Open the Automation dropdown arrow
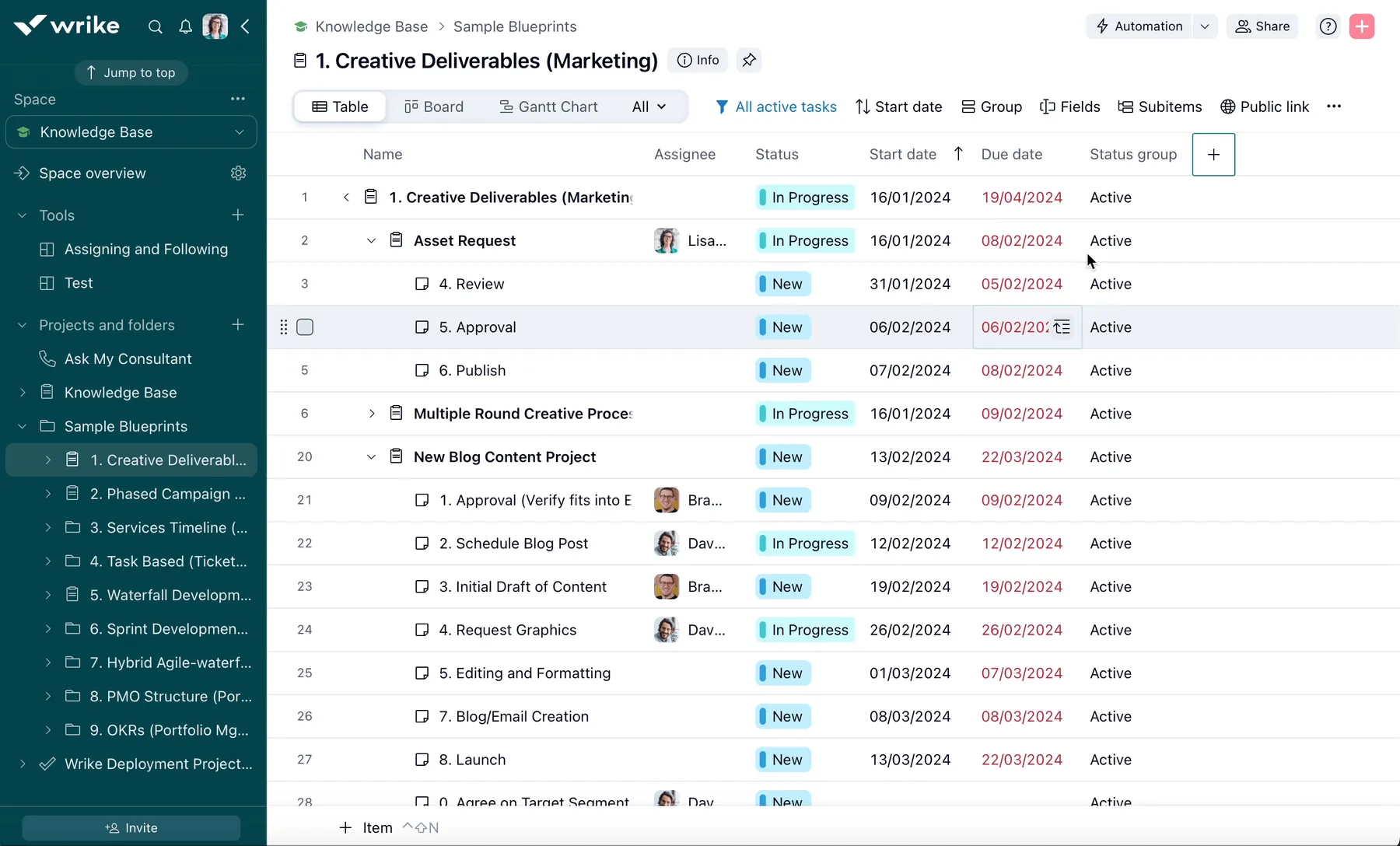Image resolution: width=1400 pixels, height=846 pixels. click(x=1205, y=26)
